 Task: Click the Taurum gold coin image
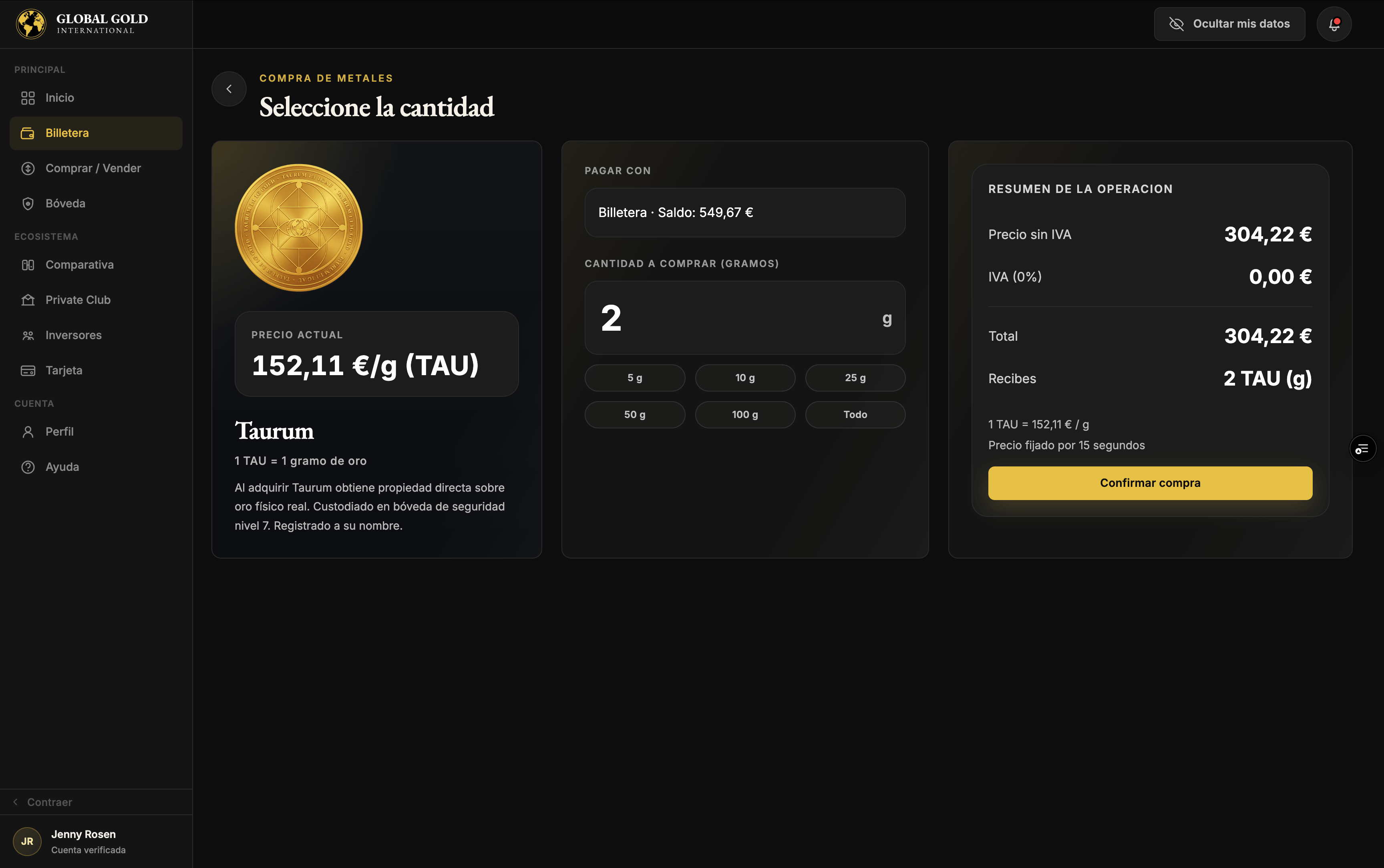click(x=298, y=228)
